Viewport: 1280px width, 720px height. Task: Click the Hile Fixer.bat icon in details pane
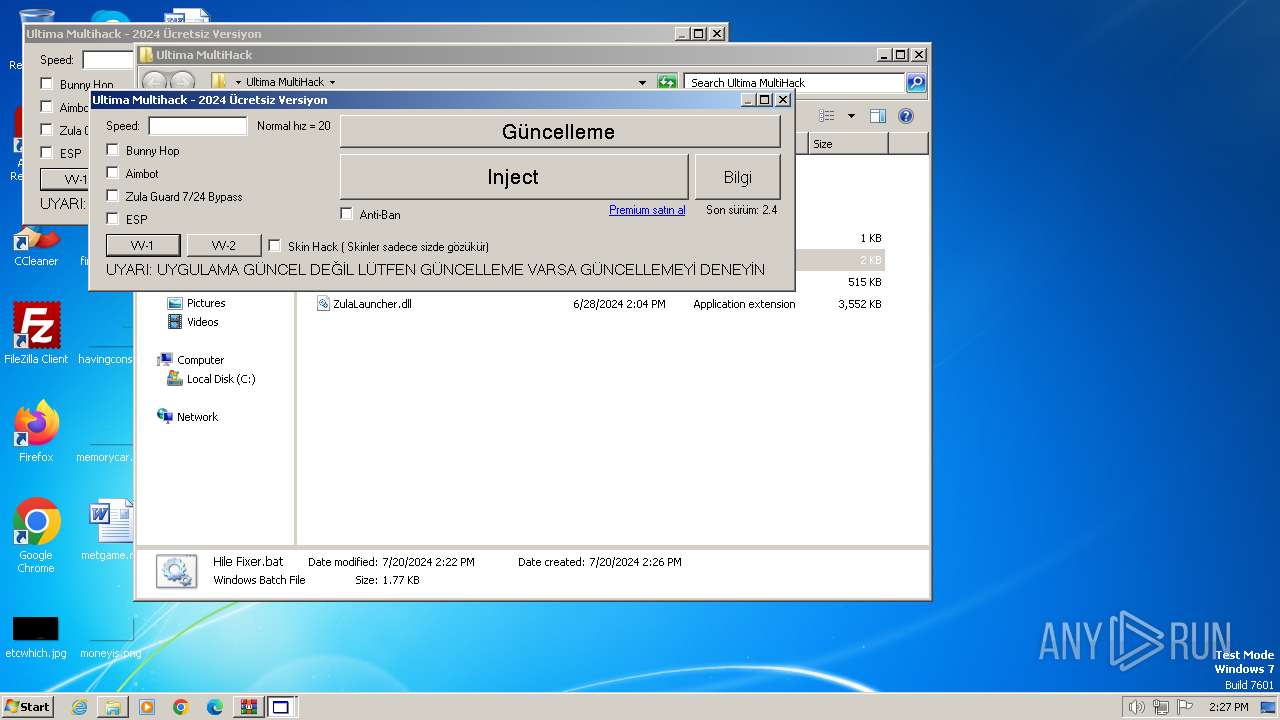(176, 571)
